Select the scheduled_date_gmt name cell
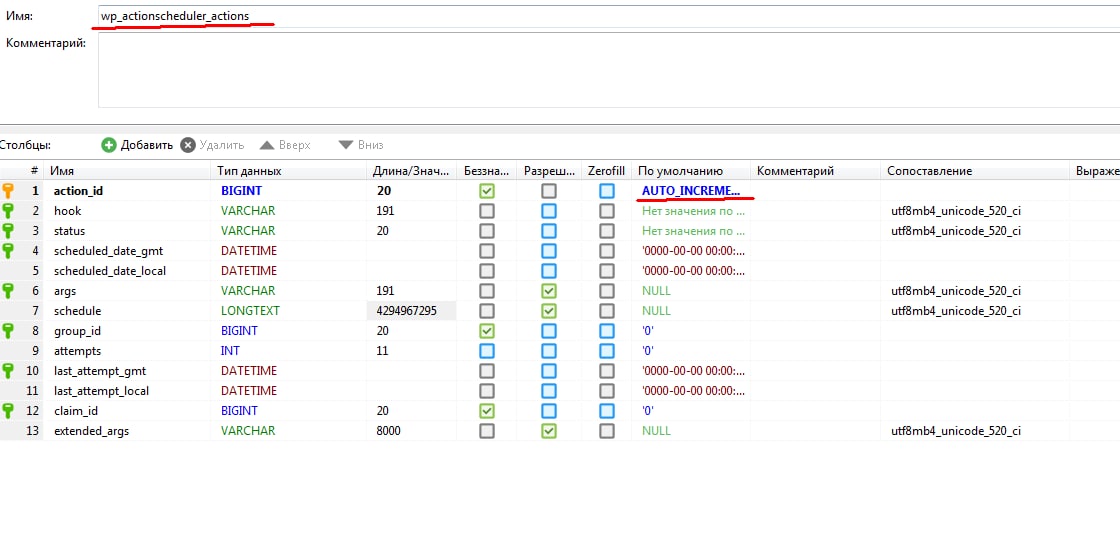This screenshot has width=1120, height=536. [127, 251]
